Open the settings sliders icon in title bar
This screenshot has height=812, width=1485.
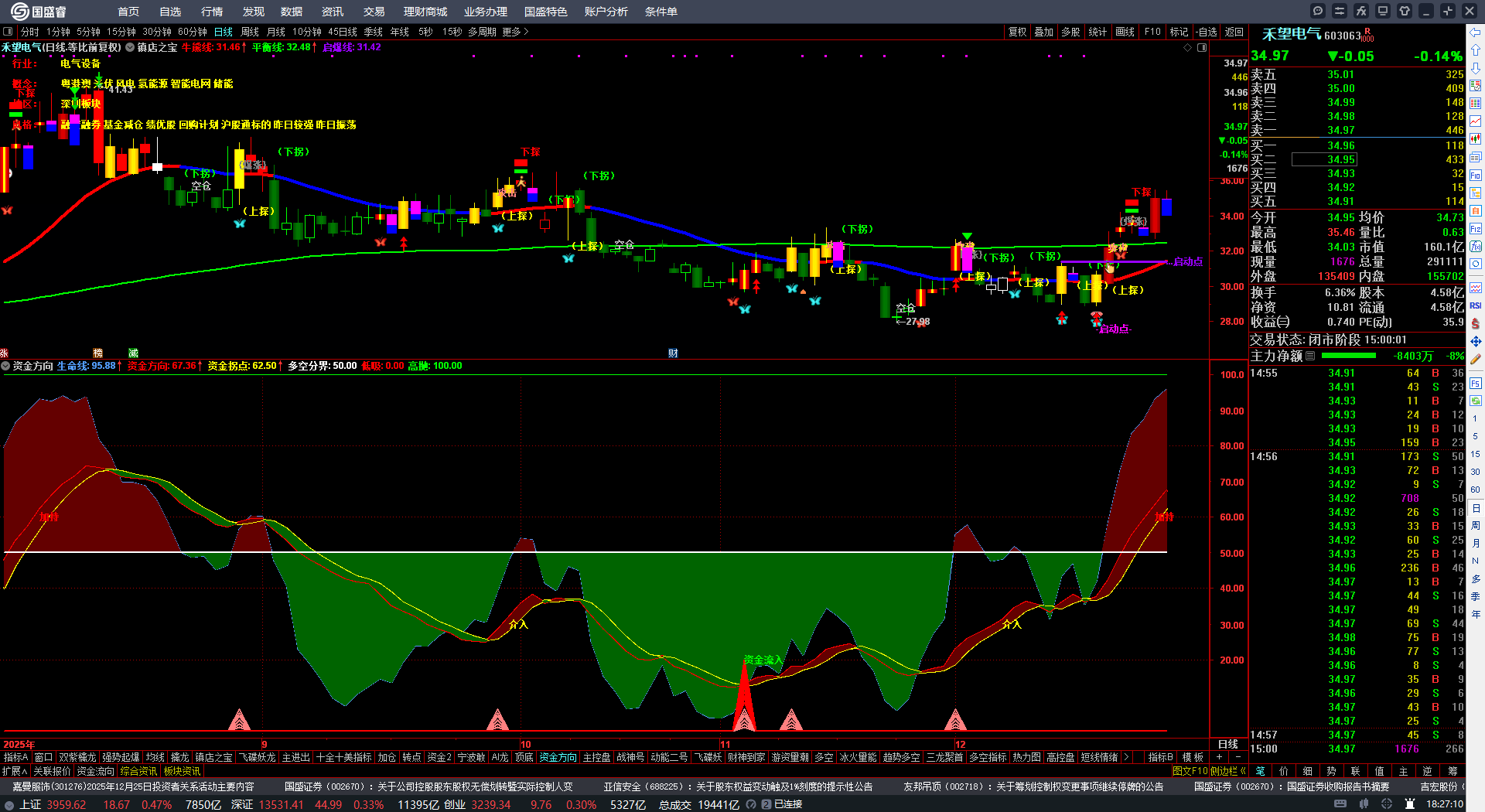[x=1340, y=11]
